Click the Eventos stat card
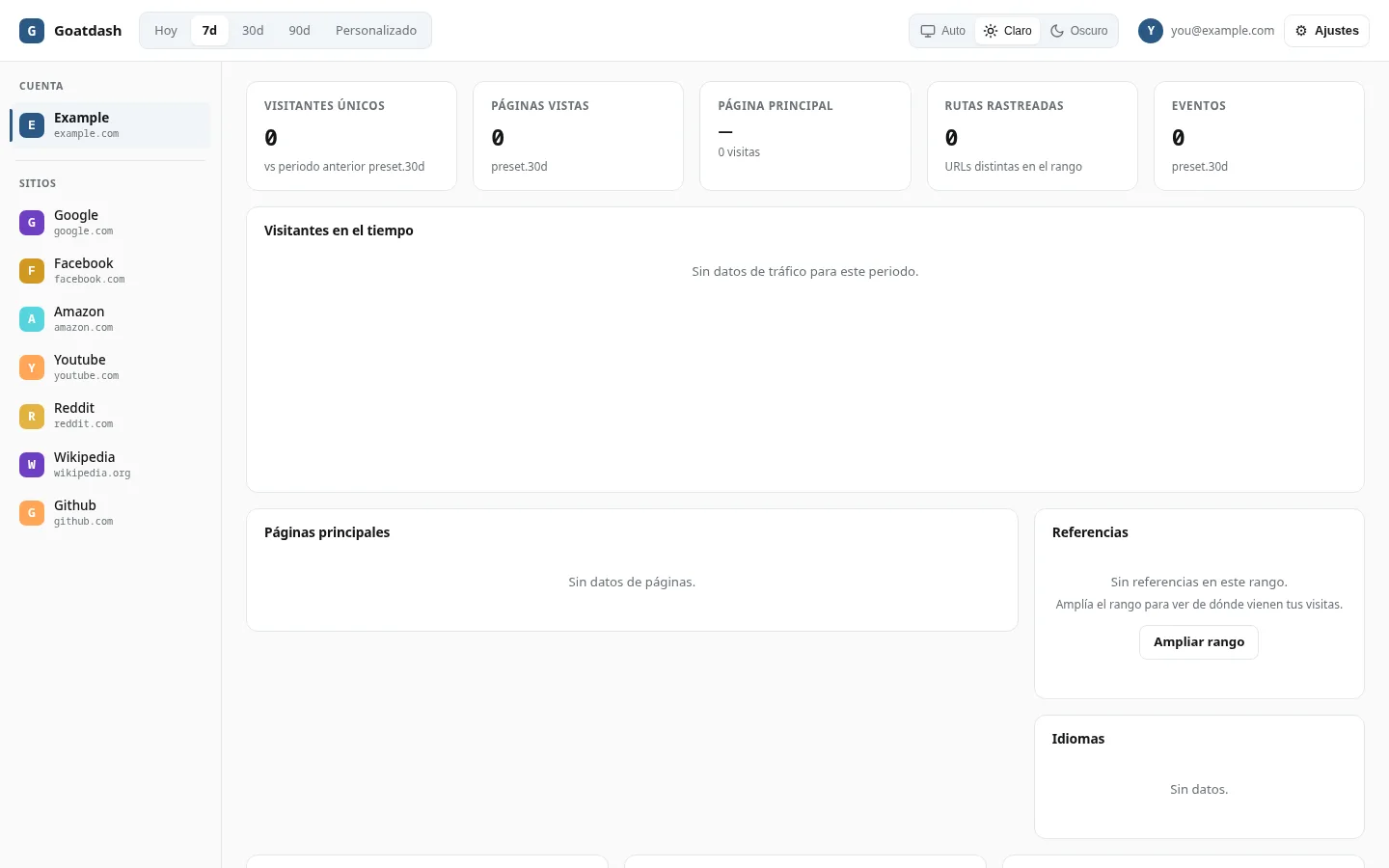This screenshot has width=1389, height=868. [x=1259, y=136]
